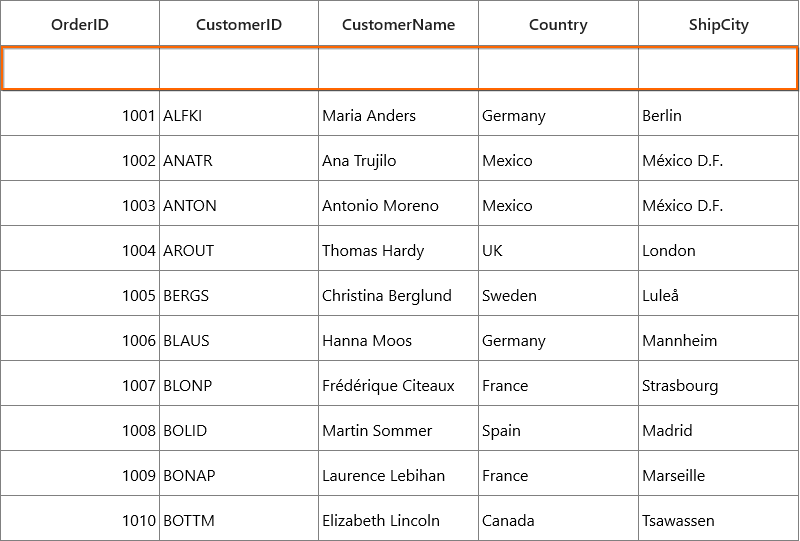The width and height of the screenshot is (800, 541).
Task: Select the cell with OrderID 1001
Action: coord(80,113)
